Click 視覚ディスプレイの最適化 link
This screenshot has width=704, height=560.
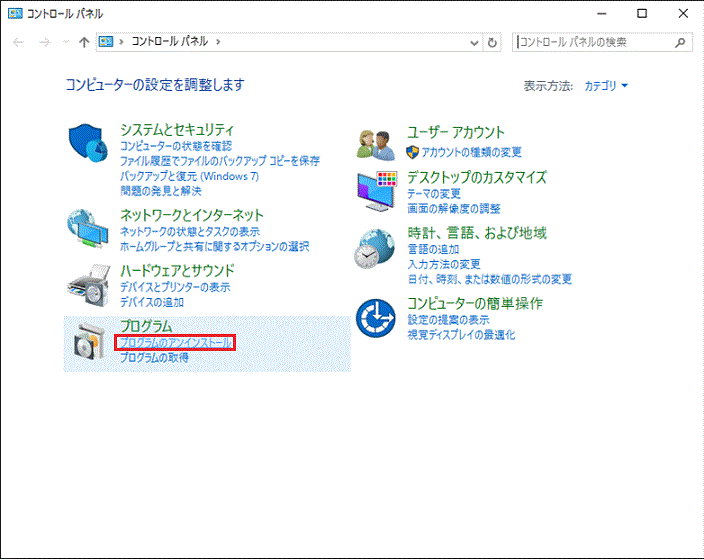(x=461, y=335)
